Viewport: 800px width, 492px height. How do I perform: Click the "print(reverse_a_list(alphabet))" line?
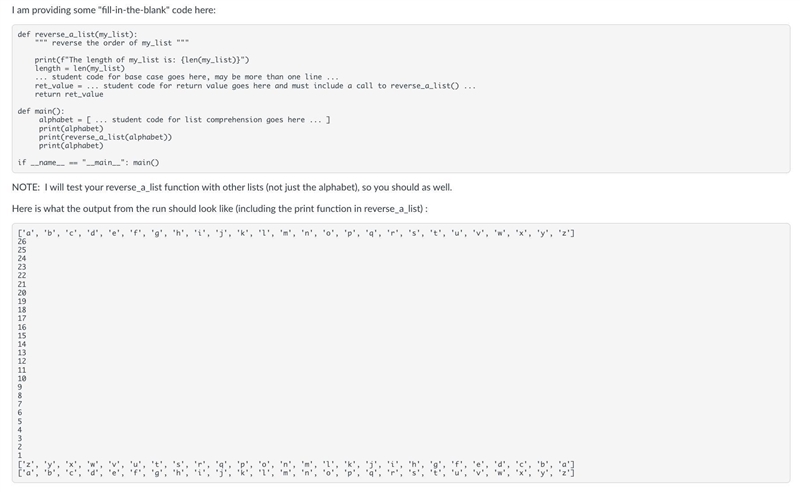(x=105, y=137)
